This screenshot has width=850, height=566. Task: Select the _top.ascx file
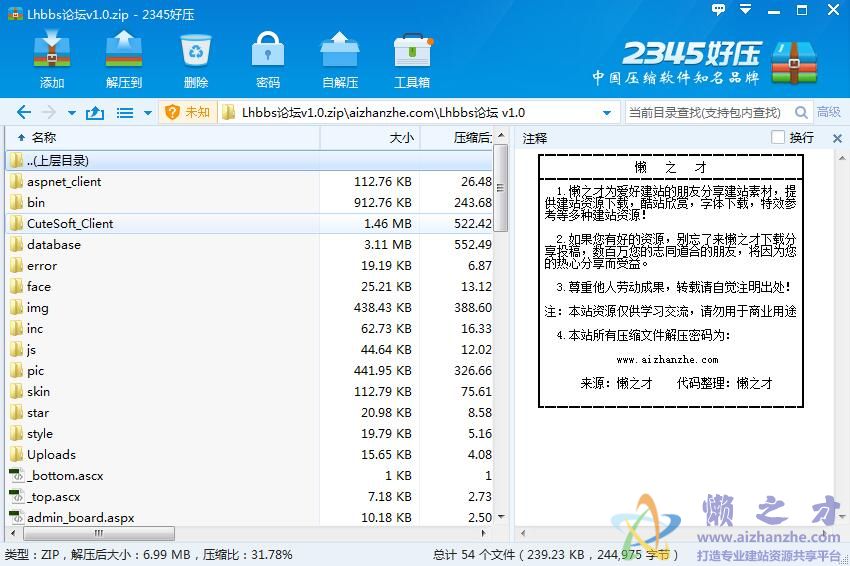click(249, 497)
